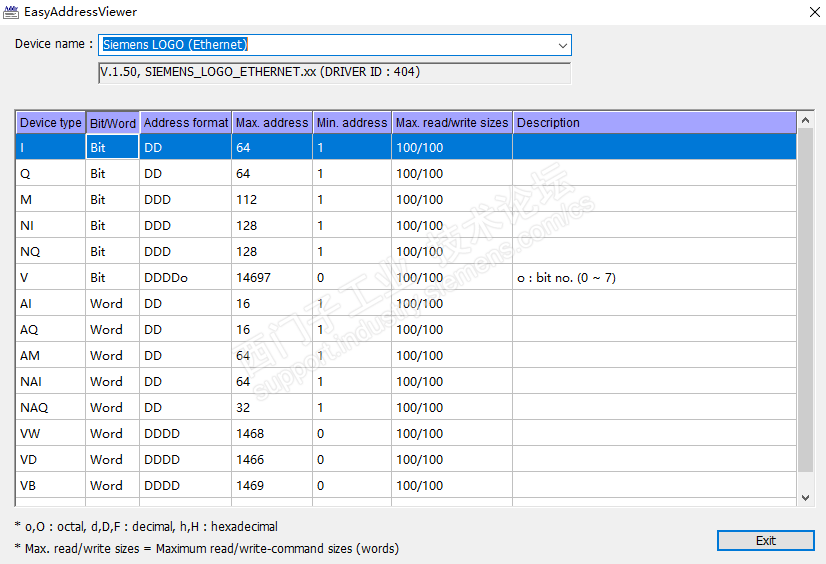The height and width of the screenshot is (564, 826).
Task: Click the DDDD format cell in VW row
Action: (185, 433)
